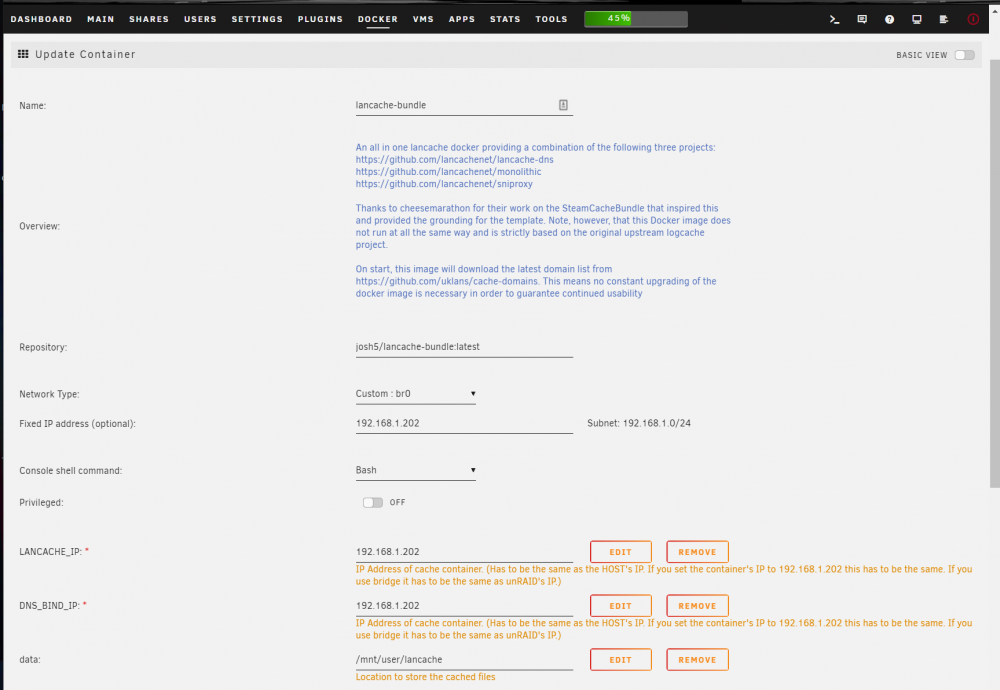Click the monolithic GitHub URL text

coord(448,172)
